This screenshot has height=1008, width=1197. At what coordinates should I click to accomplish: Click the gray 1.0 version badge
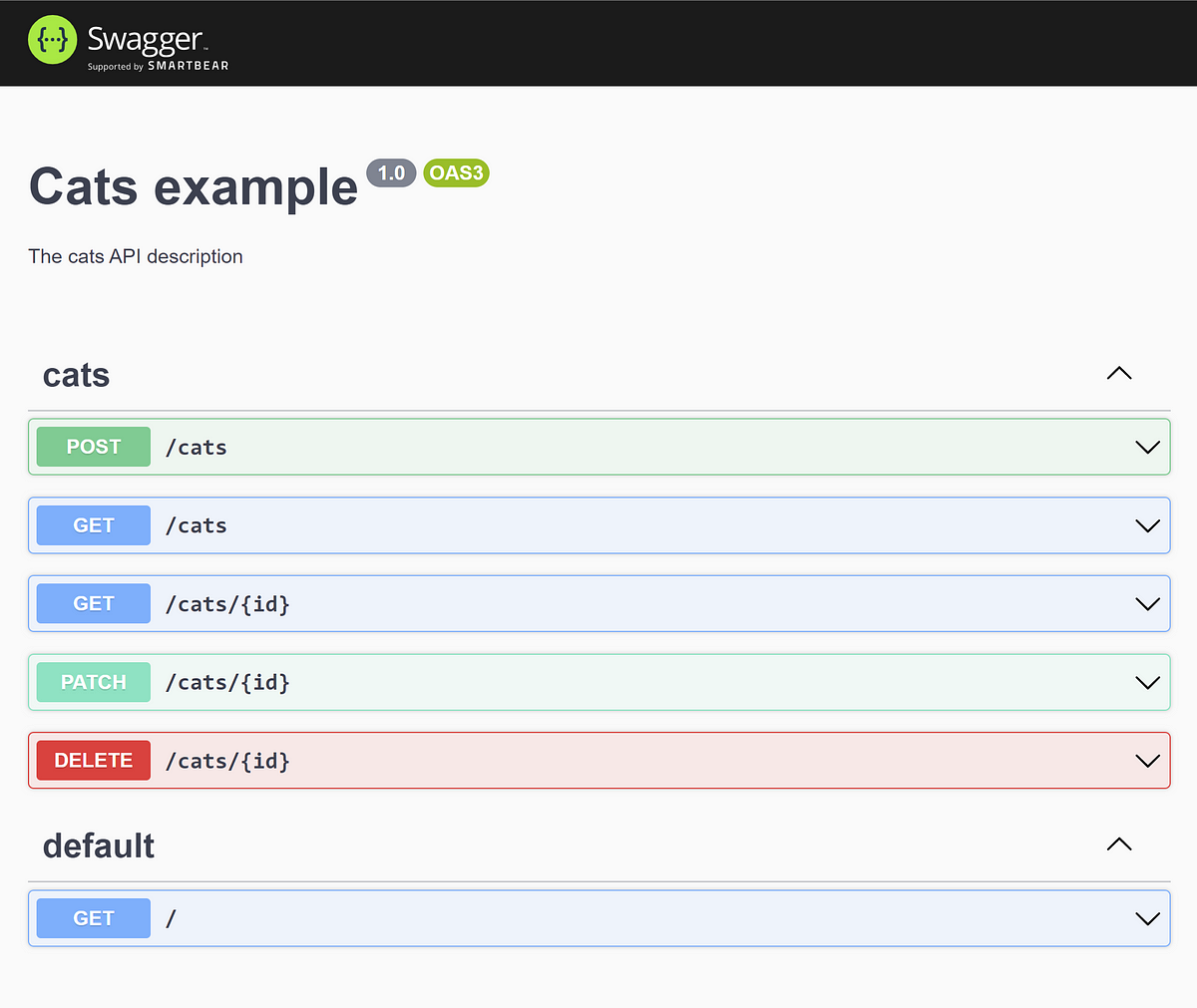[391, 172]
